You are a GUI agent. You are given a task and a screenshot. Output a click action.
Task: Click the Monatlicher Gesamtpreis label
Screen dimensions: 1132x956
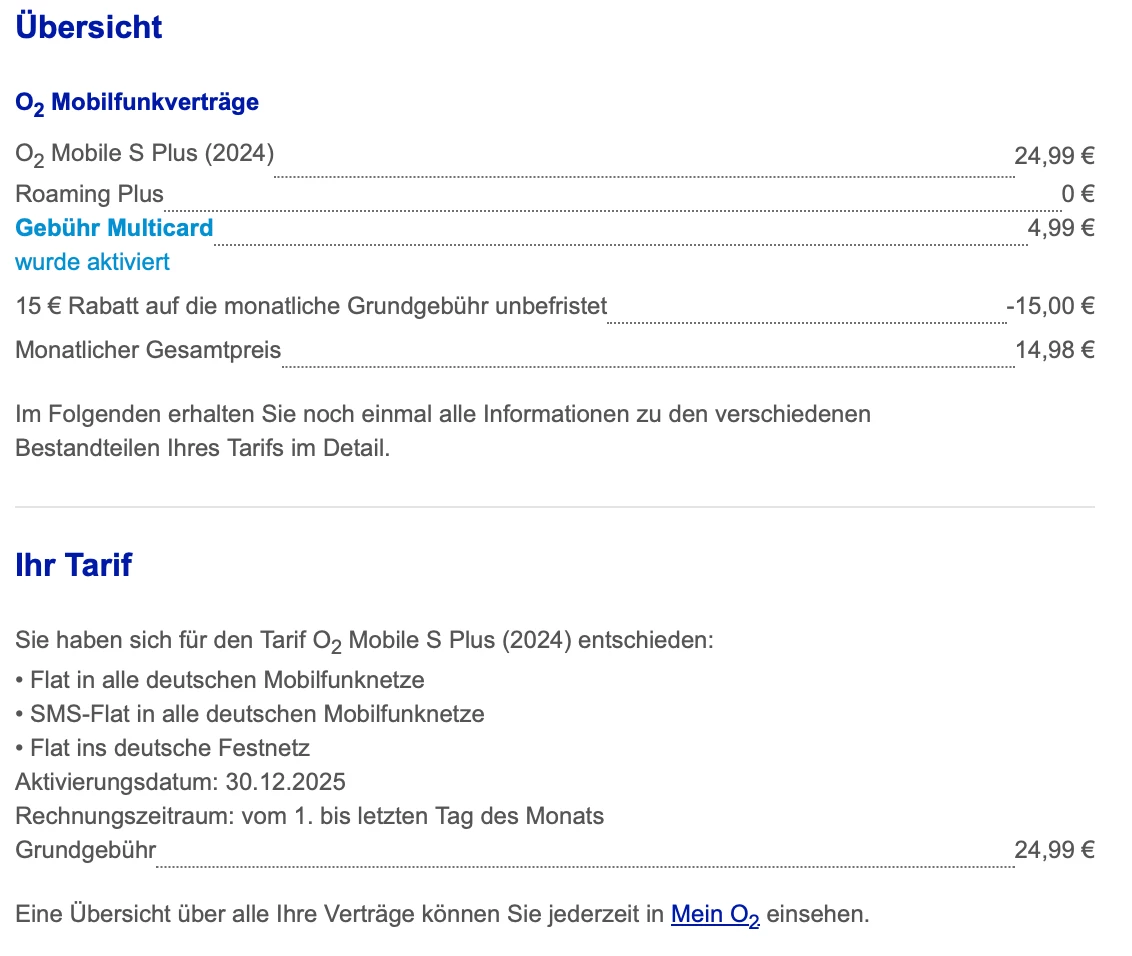148,350
